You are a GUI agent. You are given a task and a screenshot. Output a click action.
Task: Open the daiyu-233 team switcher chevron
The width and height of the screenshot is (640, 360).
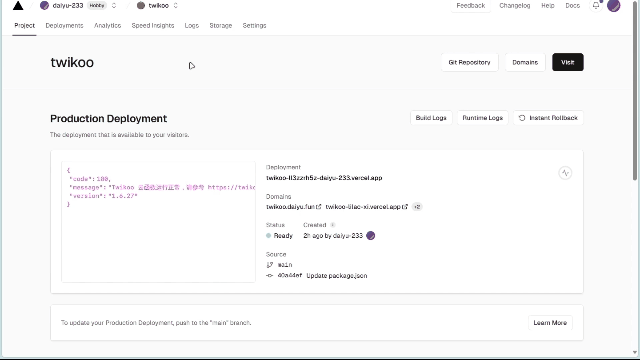click(114, 6)
